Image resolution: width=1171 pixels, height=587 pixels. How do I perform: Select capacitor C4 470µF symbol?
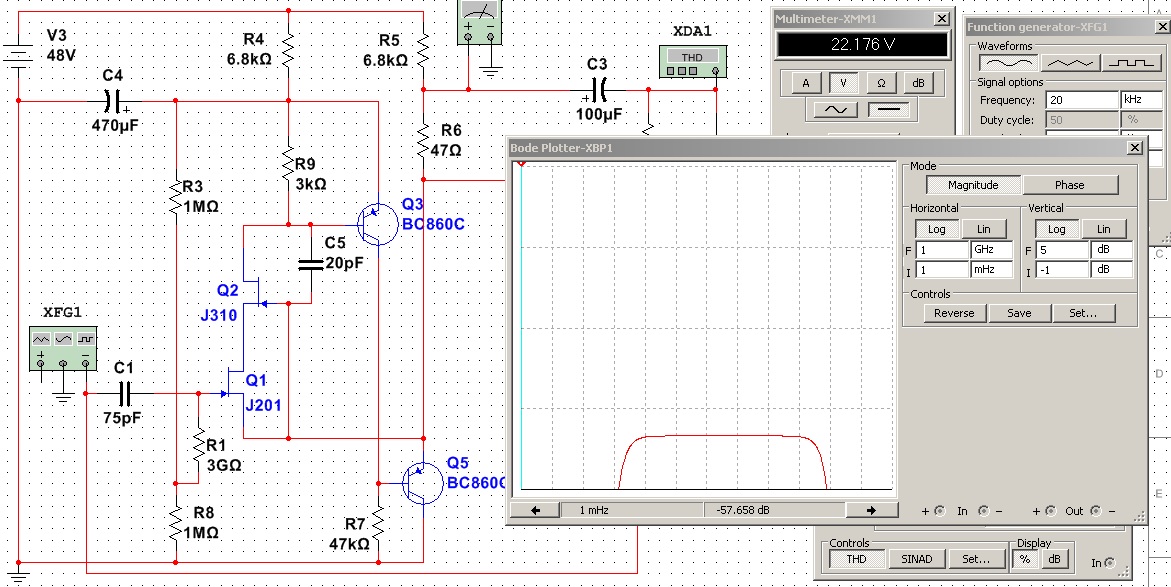tap(113, 100)
